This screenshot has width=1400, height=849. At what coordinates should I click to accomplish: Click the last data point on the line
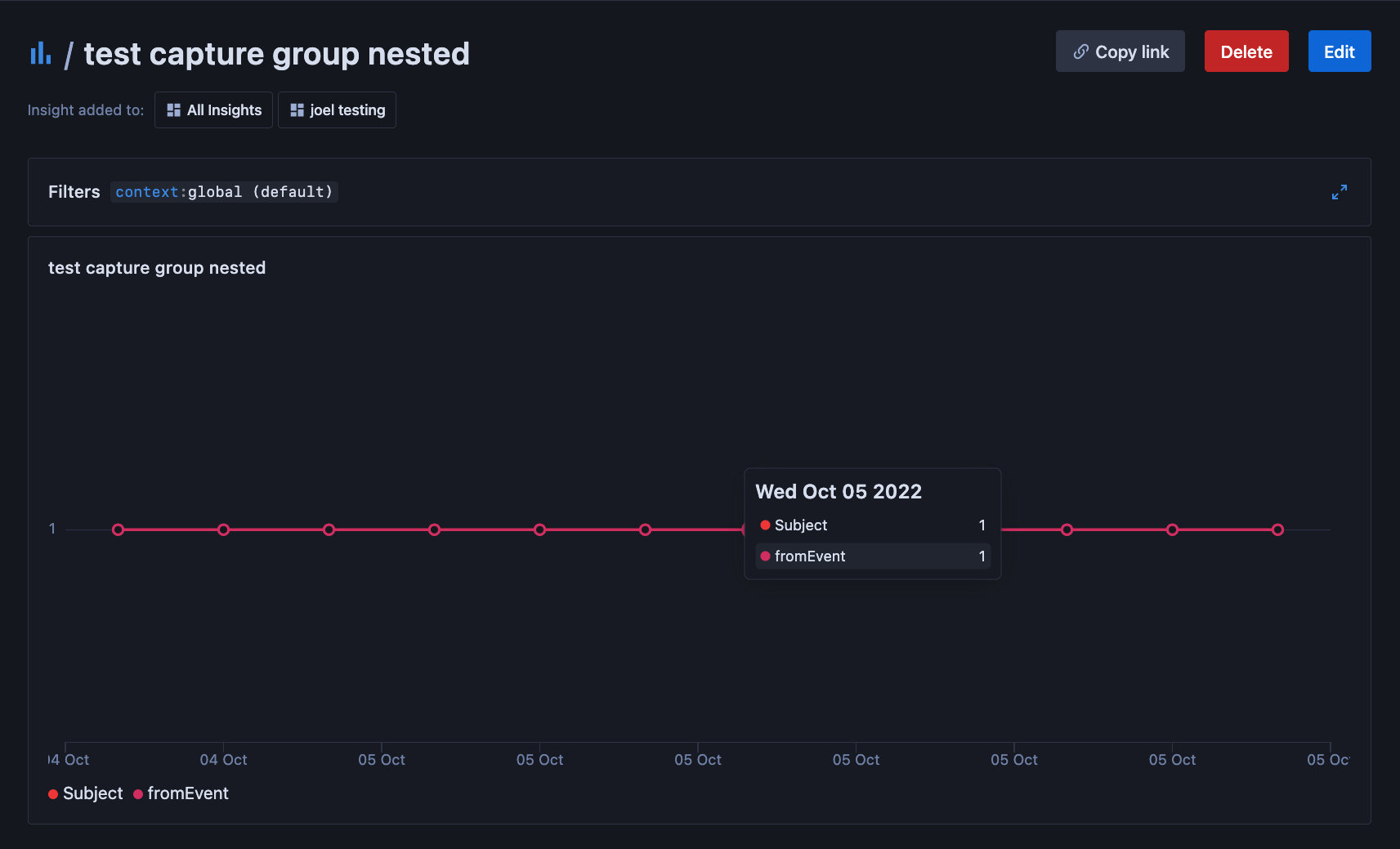[1277, 530]
